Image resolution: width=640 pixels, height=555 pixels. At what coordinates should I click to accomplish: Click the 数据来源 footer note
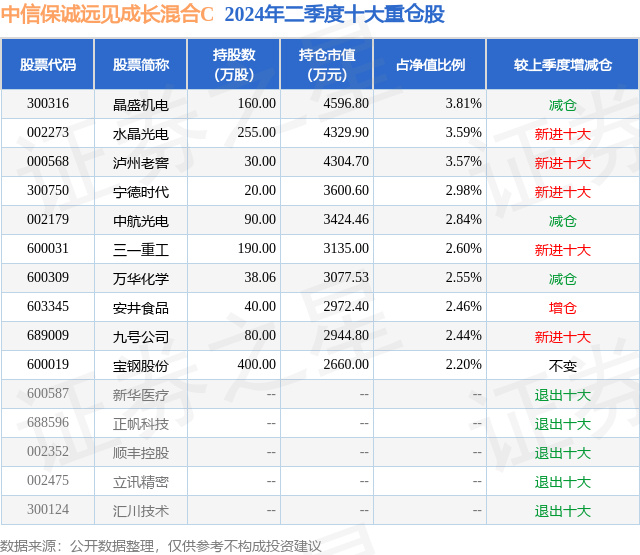[x=161, y=546]
